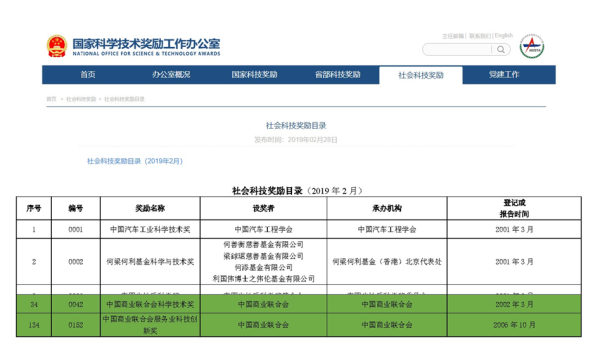Click the code 0002 cell
Image resolution: width=600 pixels, height=361 pixels.
pyautogui.click(x=76, y=262)
